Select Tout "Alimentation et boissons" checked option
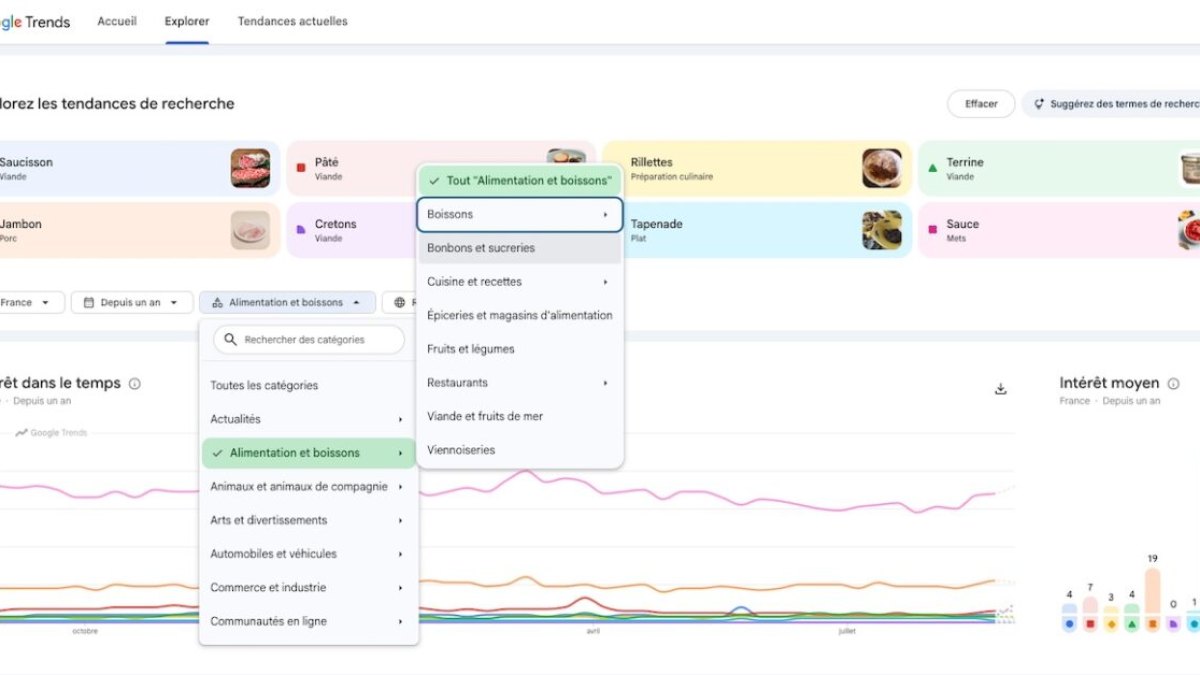This screenshot has height=675, width=1200. pyautogui.click(x=520, y=181)
